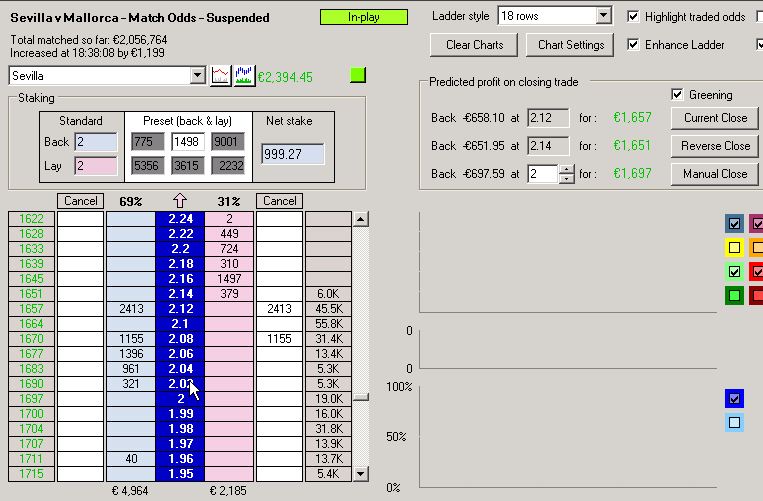The width and height of the screenshot is (763, 501).
Task: Open the Ladder style dropdown
Action: pos(603,16)
